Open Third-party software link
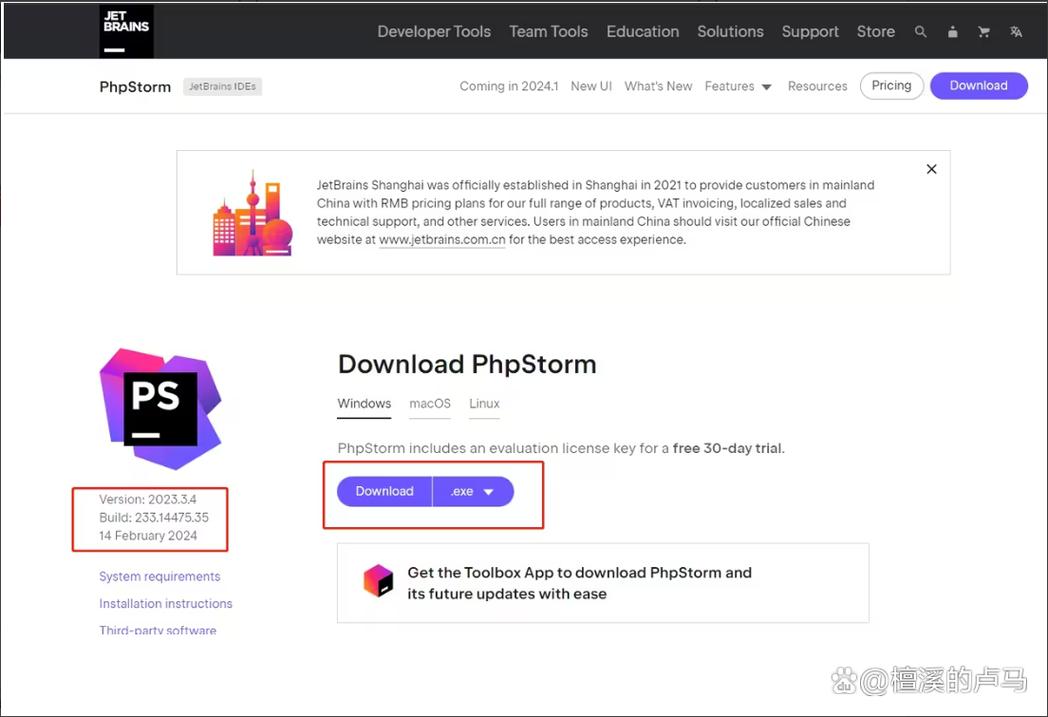 (158, 630)
